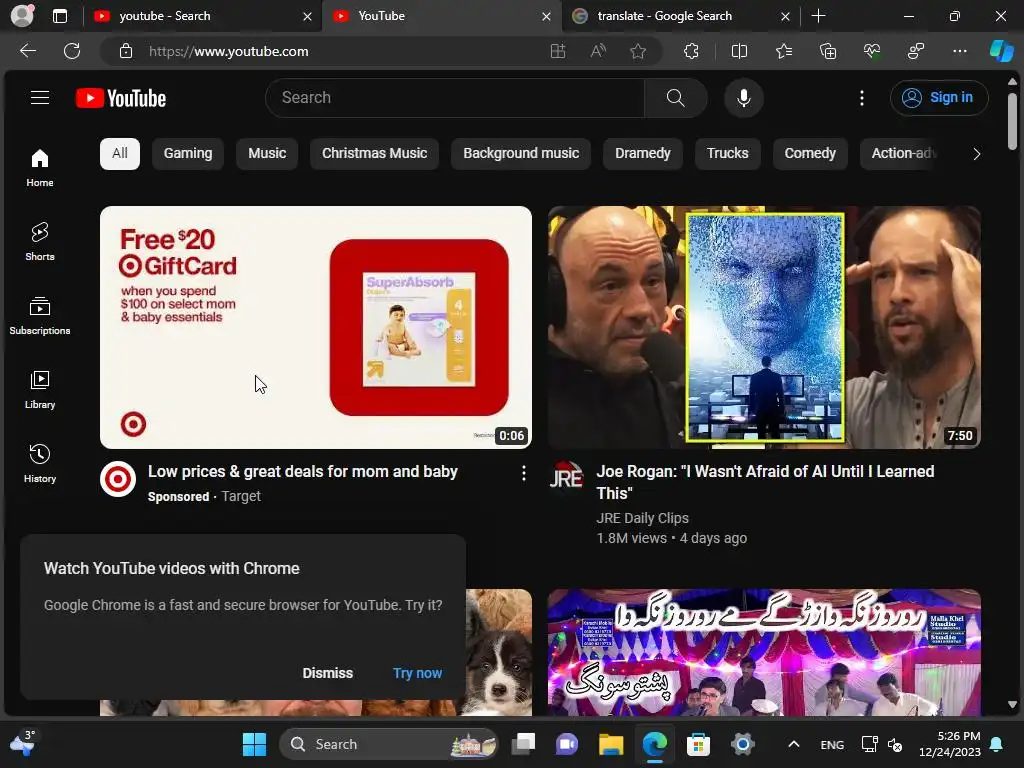Open the Target gift card ad thumbnail

315,327
